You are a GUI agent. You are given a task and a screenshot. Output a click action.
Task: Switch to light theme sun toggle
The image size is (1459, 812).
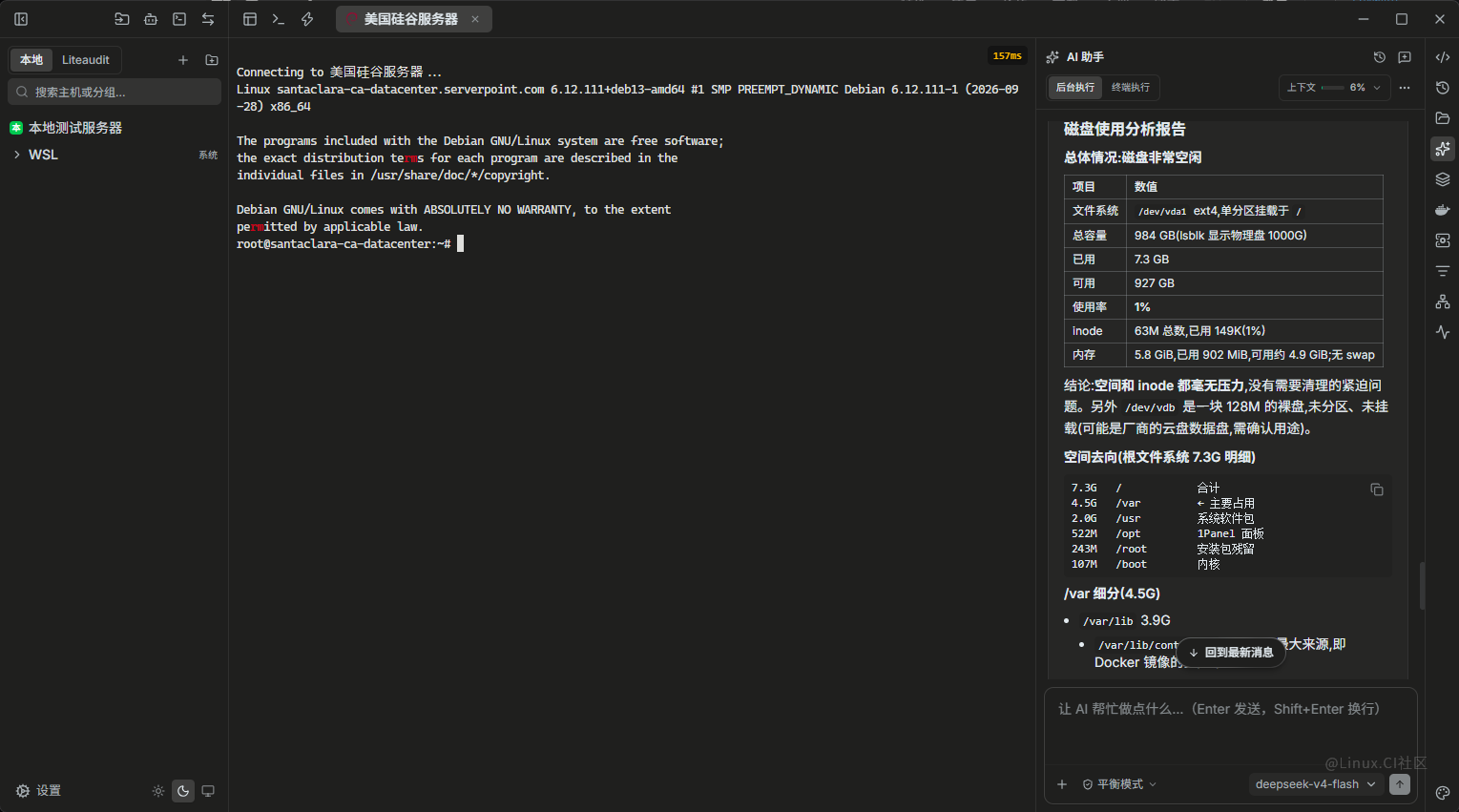pos(158,791)
